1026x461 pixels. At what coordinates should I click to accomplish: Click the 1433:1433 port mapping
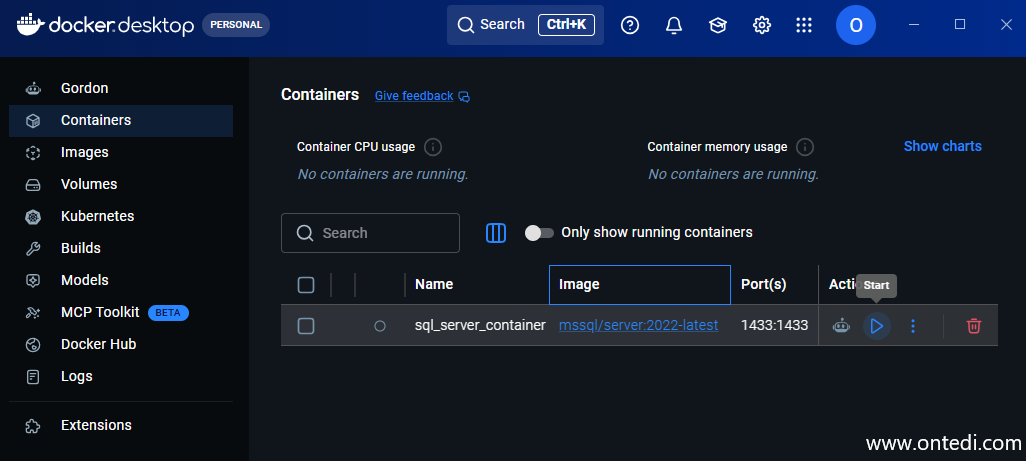(774, 325)
